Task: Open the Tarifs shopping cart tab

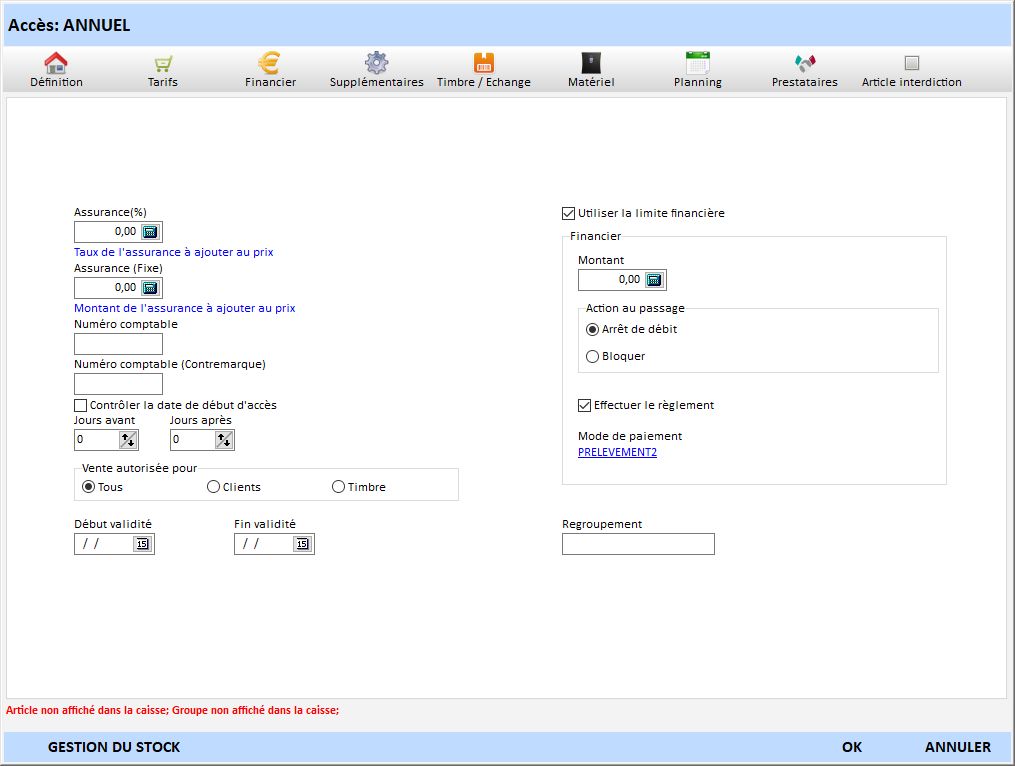Action: click(163, 64)
